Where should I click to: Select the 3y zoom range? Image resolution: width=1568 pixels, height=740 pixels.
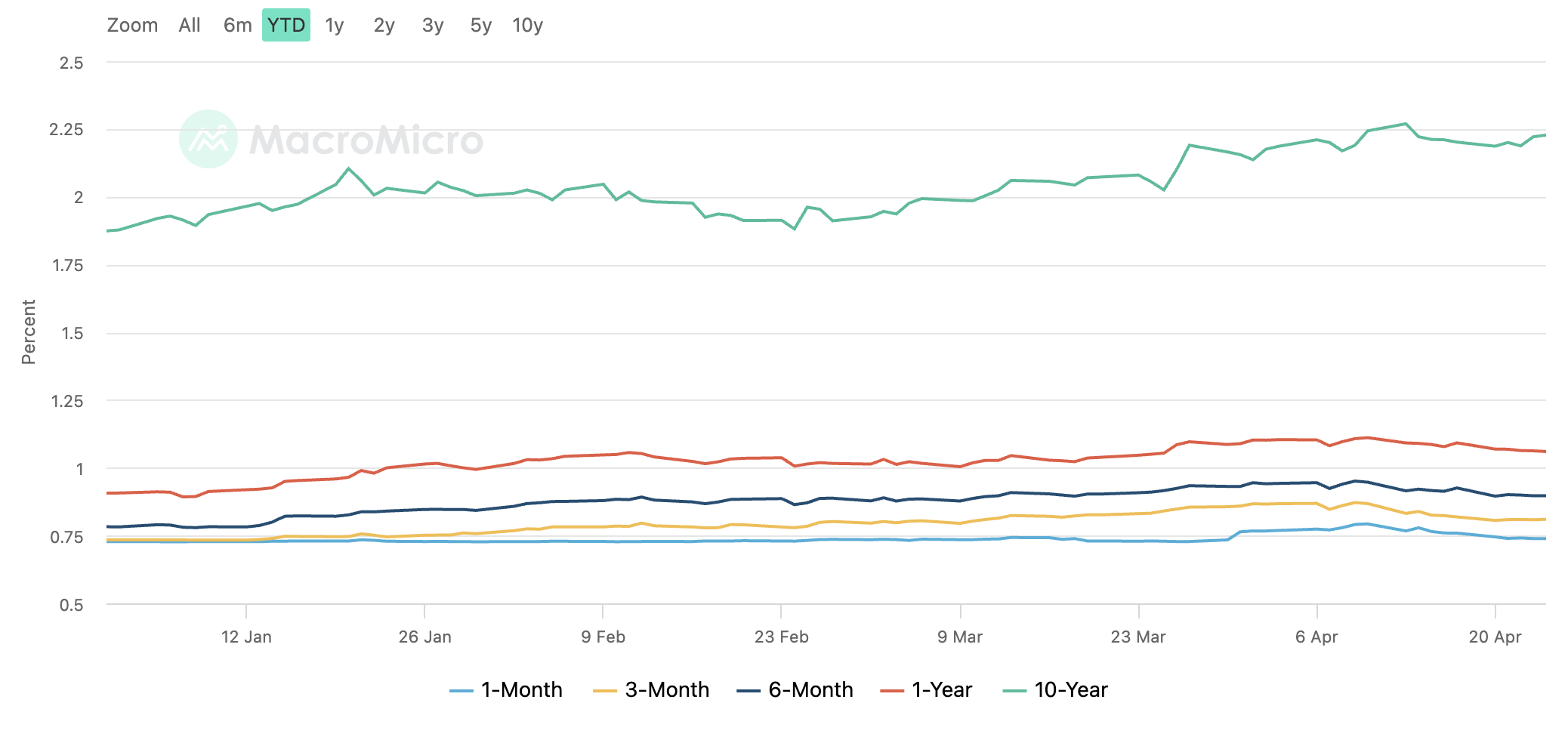pos(433,25)
